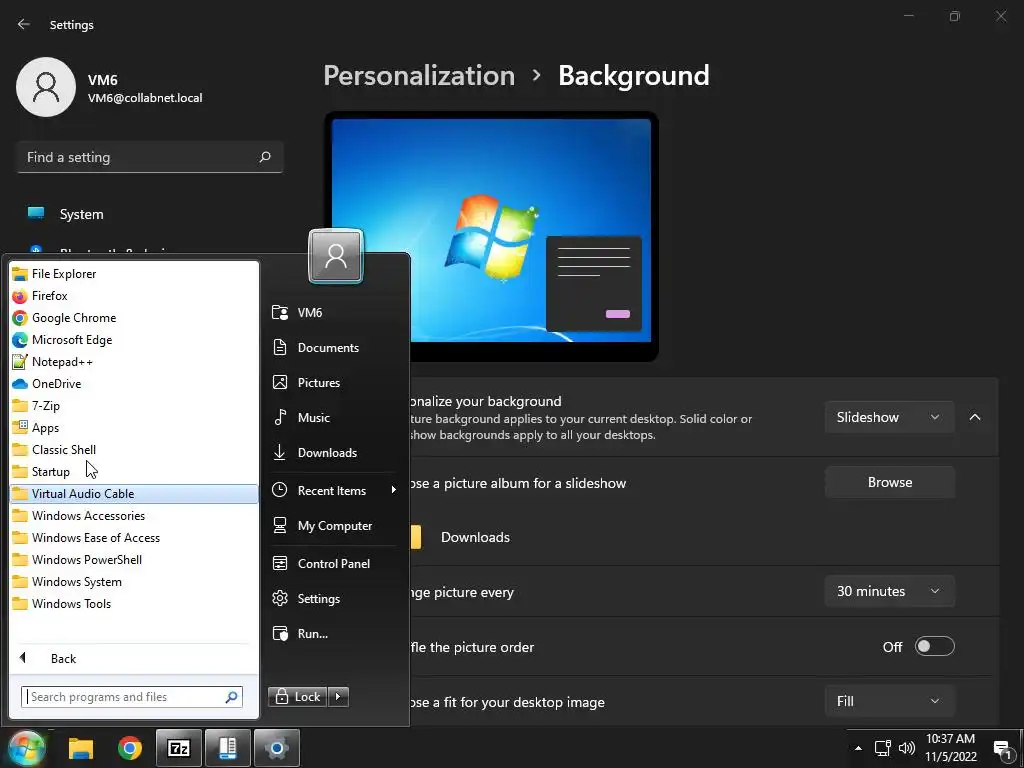This screenshot has width=1024, height=768.
Task: Open the book-like app on taskbar
Action: [227, 748]
